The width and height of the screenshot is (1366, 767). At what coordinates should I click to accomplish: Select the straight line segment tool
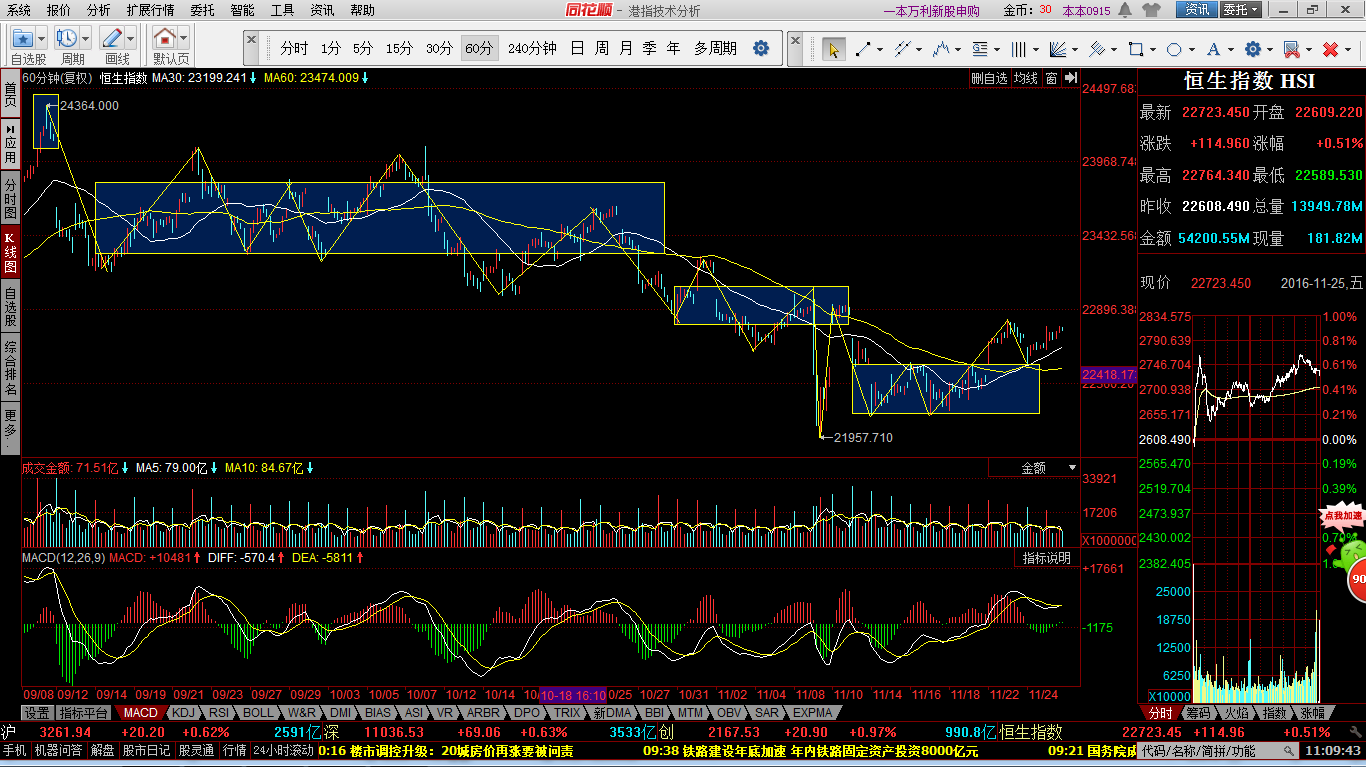coord(862,49)
